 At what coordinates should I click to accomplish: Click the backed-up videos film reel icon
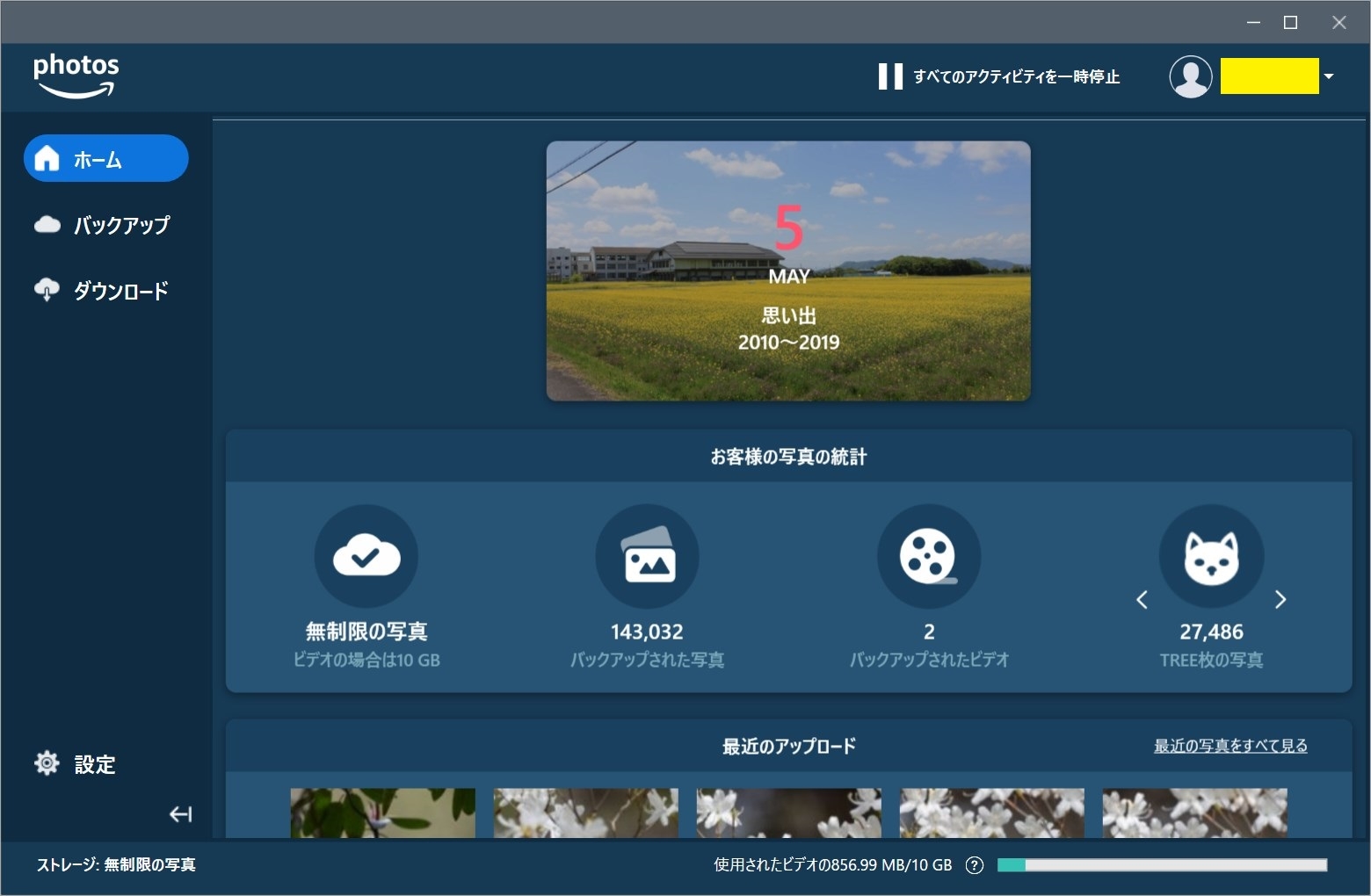929,556
